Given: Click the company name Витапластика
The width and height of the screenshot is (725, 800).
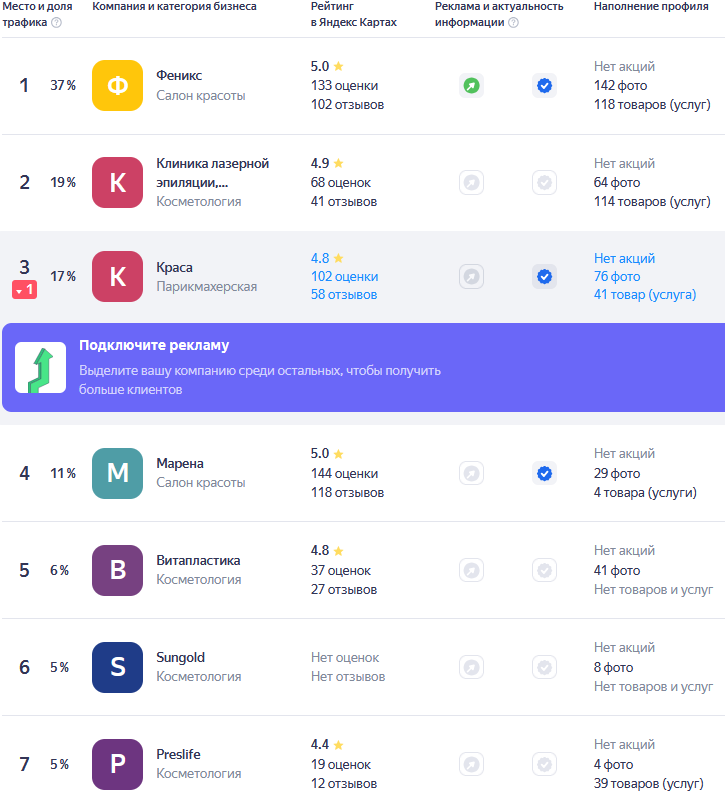Looking at the screenshot, I should (198, 560).
